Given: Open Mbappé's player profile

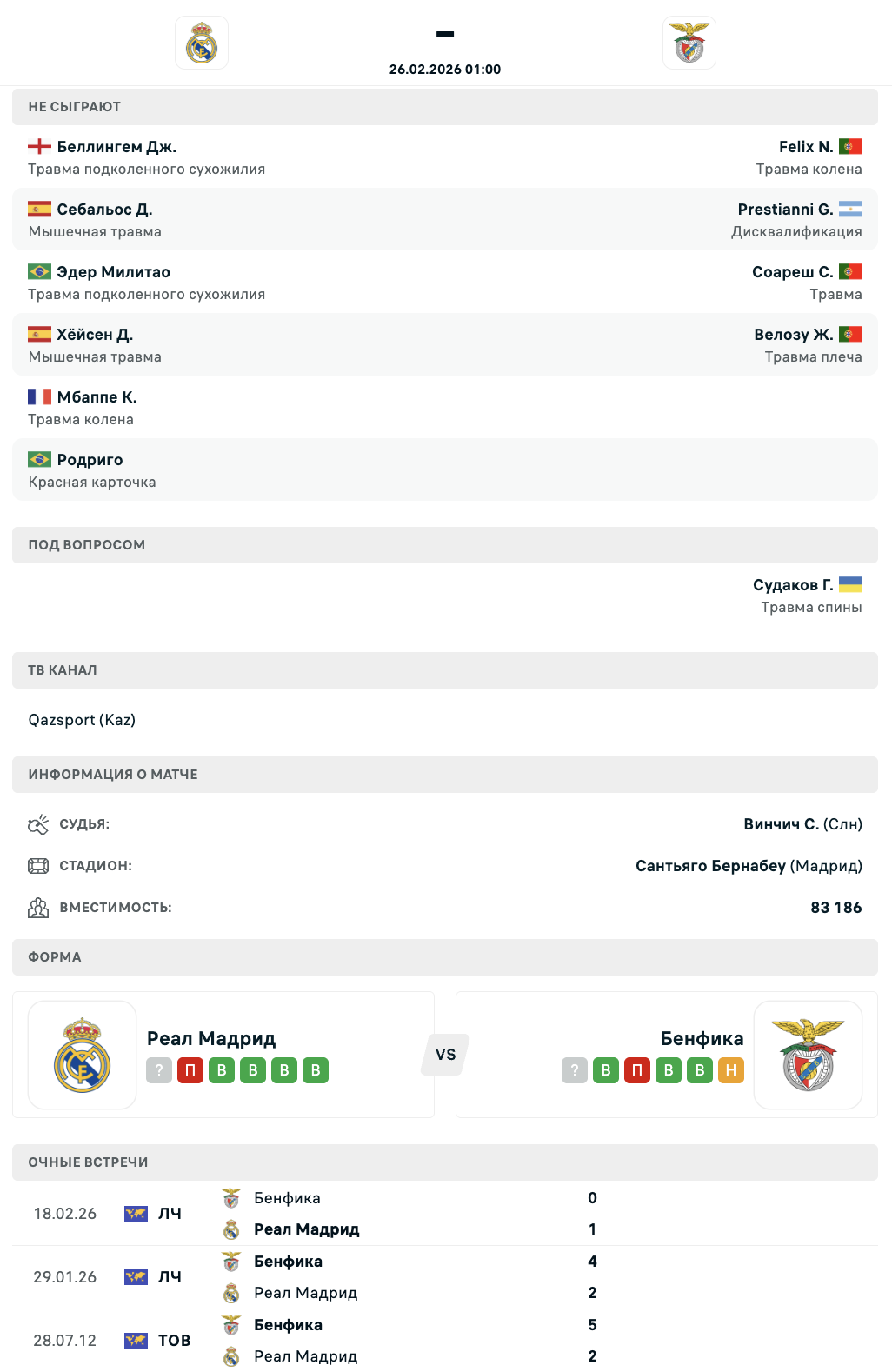Looking at the screenshot, I should click(97, 397).
